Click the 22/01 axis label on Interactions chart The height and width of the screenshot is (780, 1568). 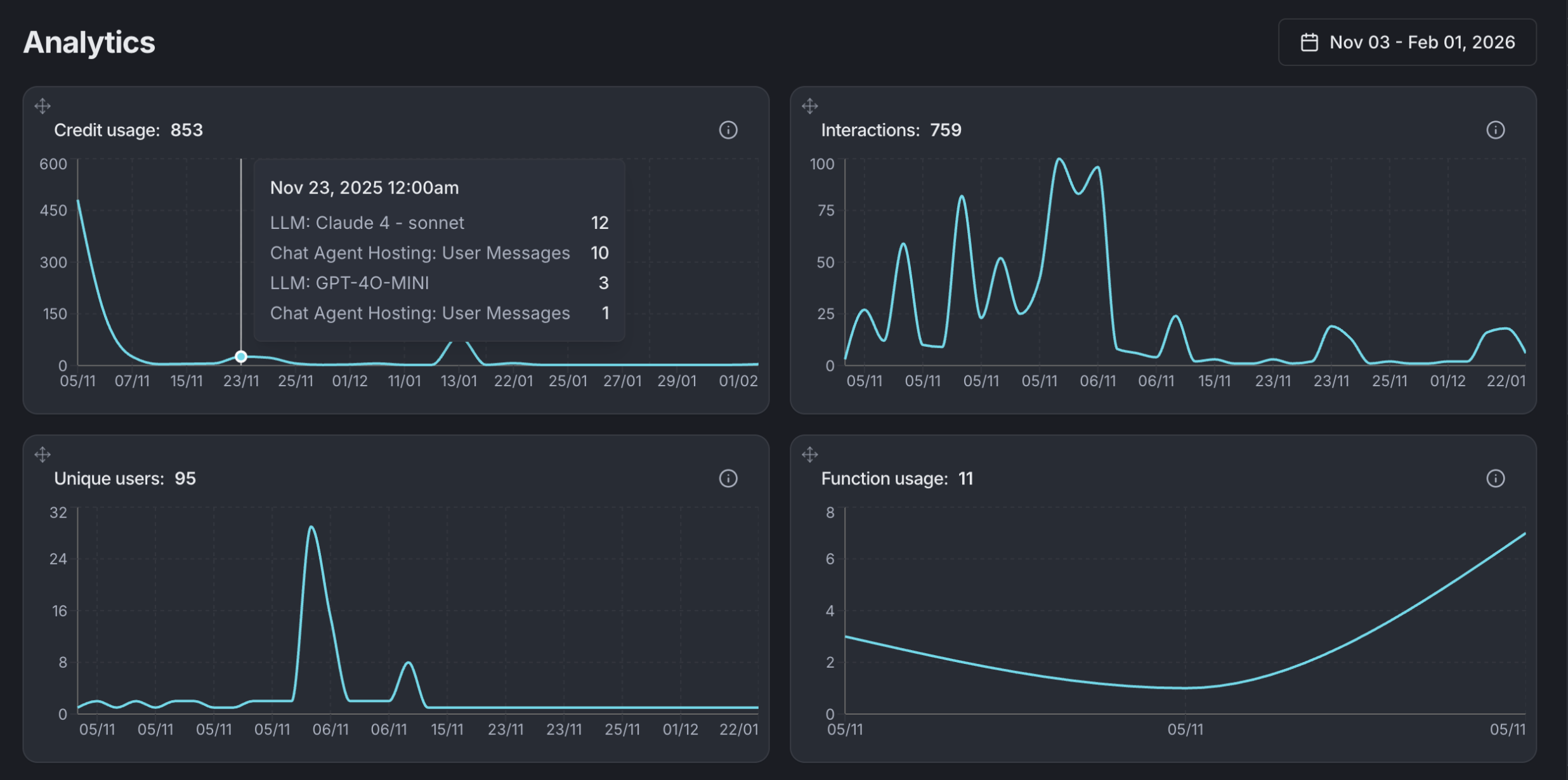point(1508,380)
